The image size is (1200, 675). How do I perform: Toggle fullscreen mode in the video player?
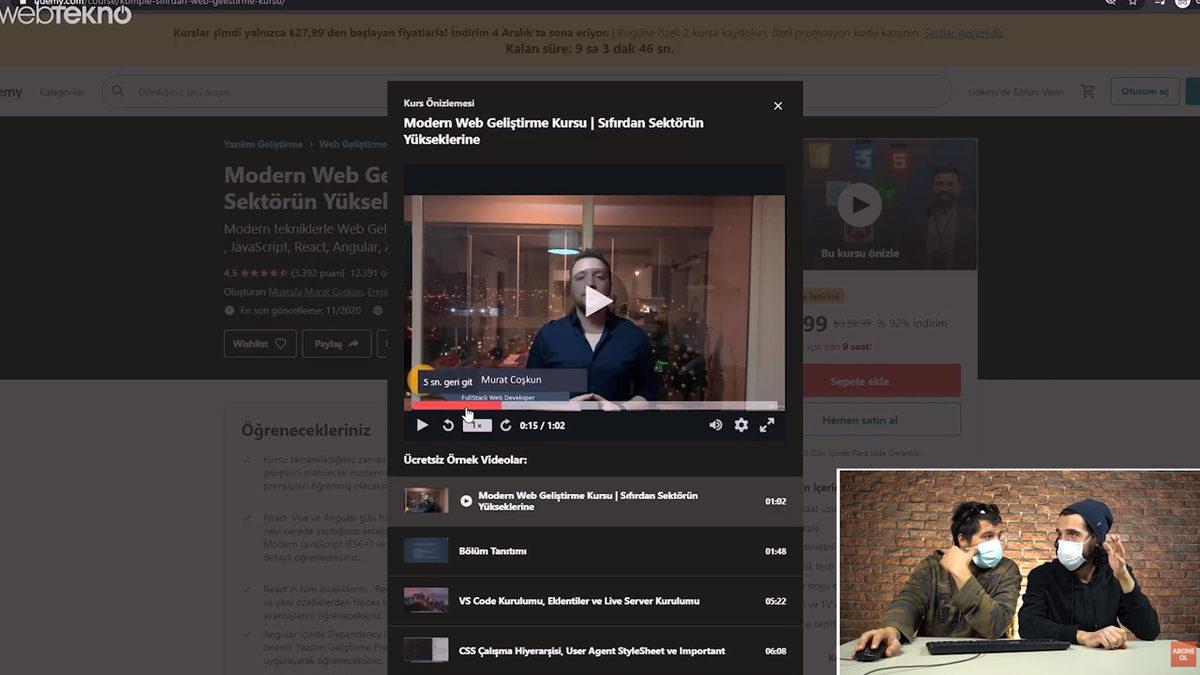pos(767,425)
